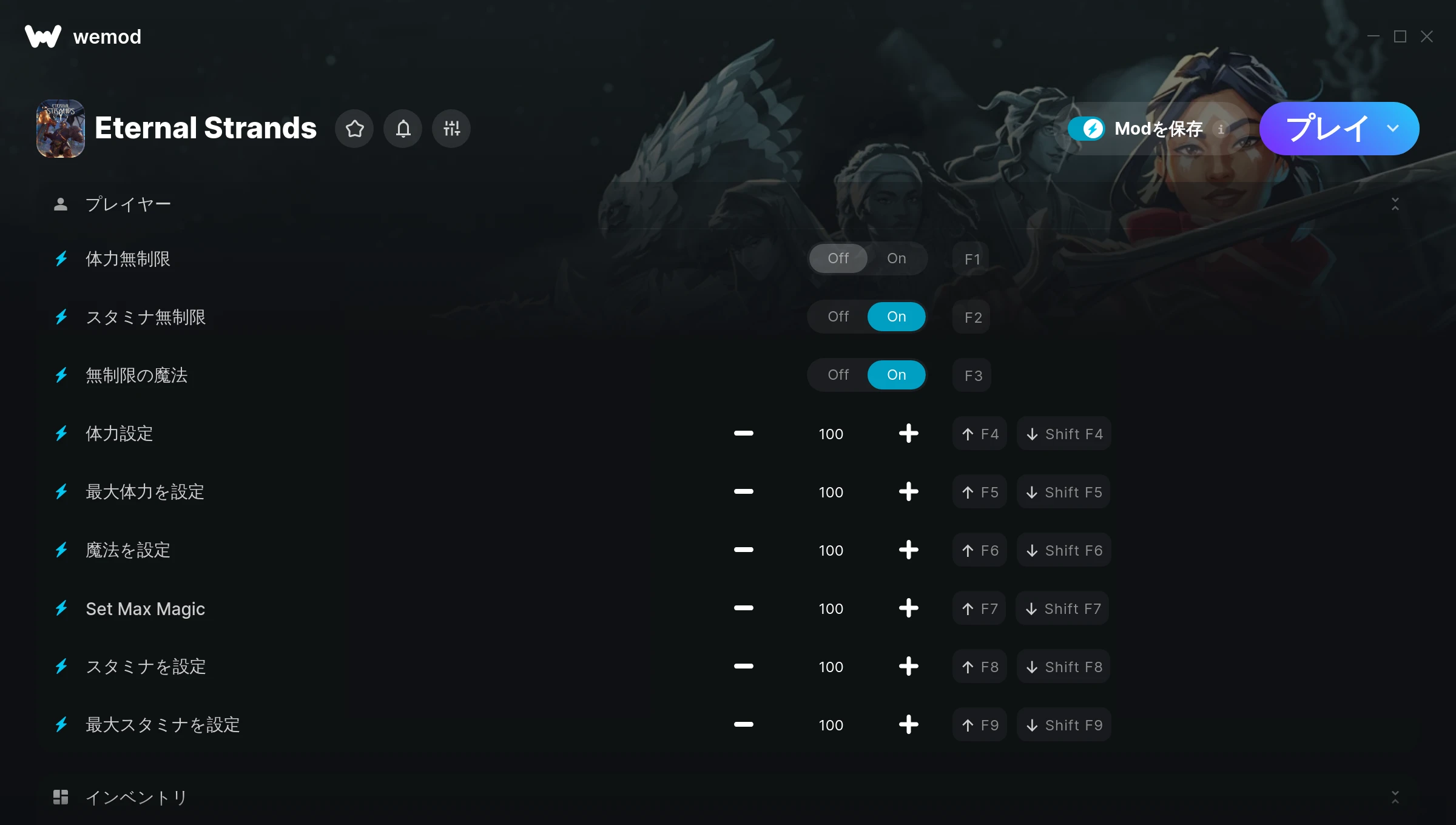
Task: Collapse the プレイヤー section
Action: [1395, 204]
